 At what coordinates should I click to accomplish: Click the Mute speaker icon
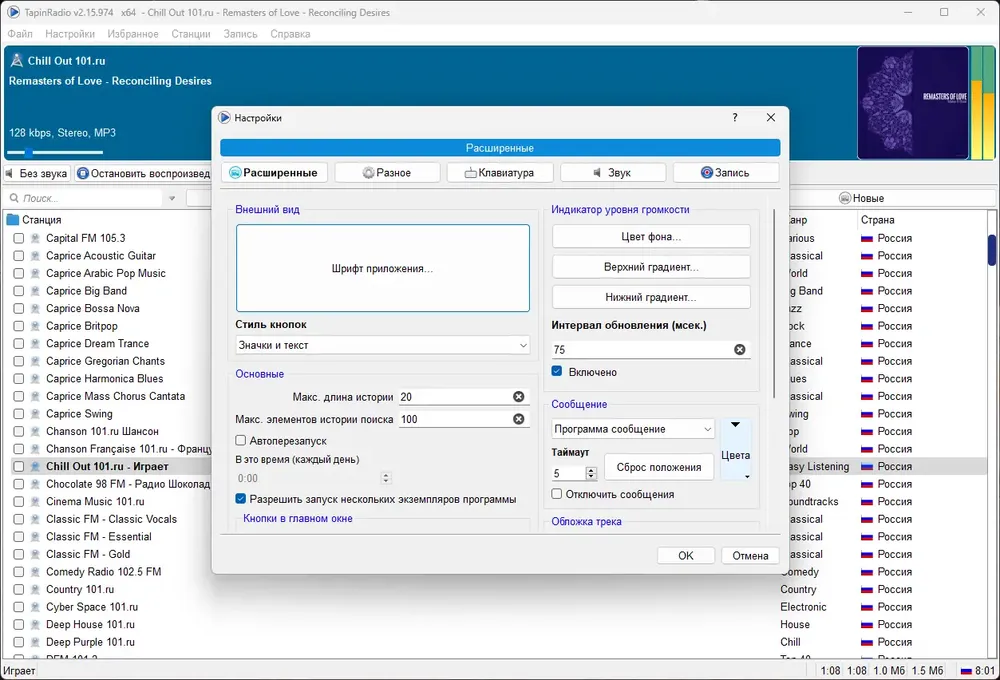(10, 174)
